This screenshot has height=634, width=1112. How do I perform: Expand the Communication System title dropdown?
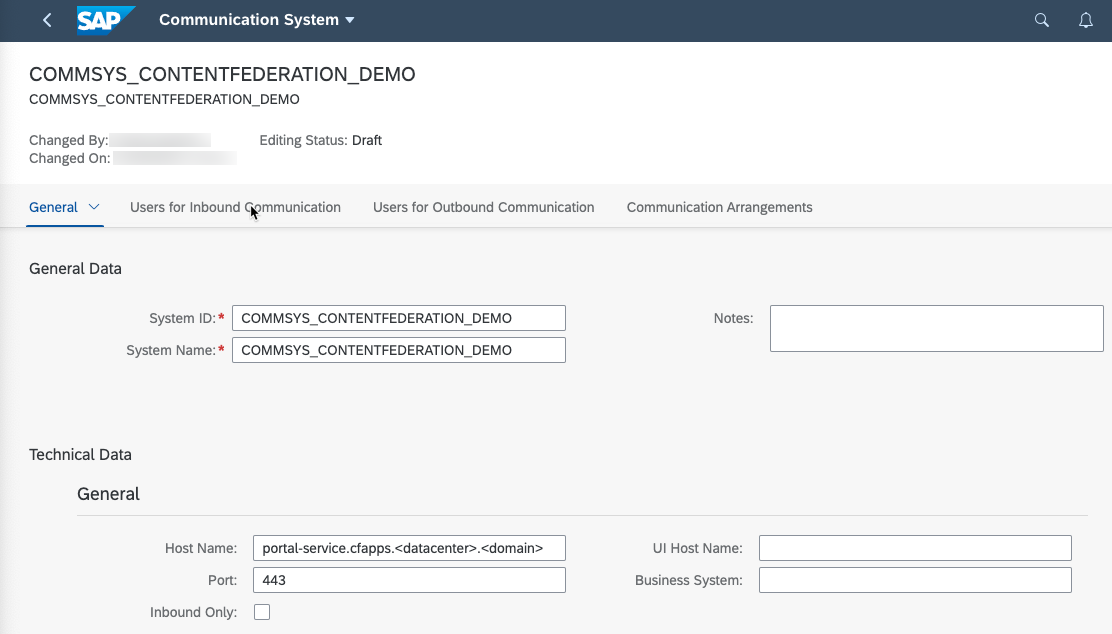coord(350,20)
